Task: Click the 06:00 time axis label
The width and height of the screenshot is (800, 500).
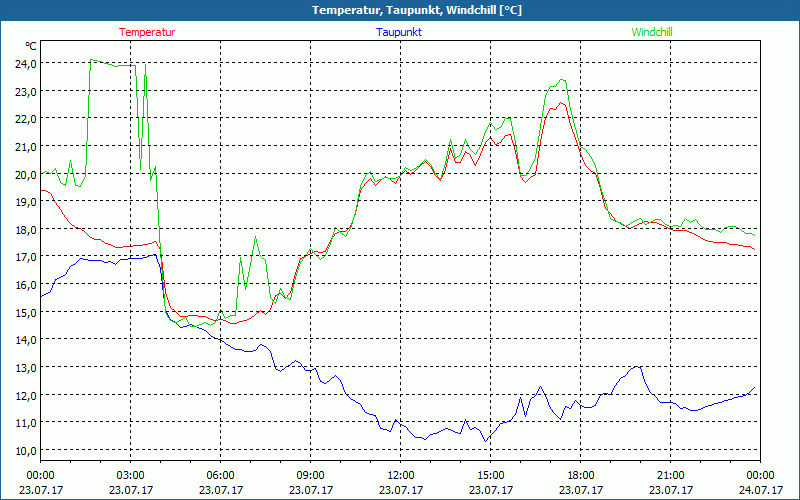Action: (220, 476)
